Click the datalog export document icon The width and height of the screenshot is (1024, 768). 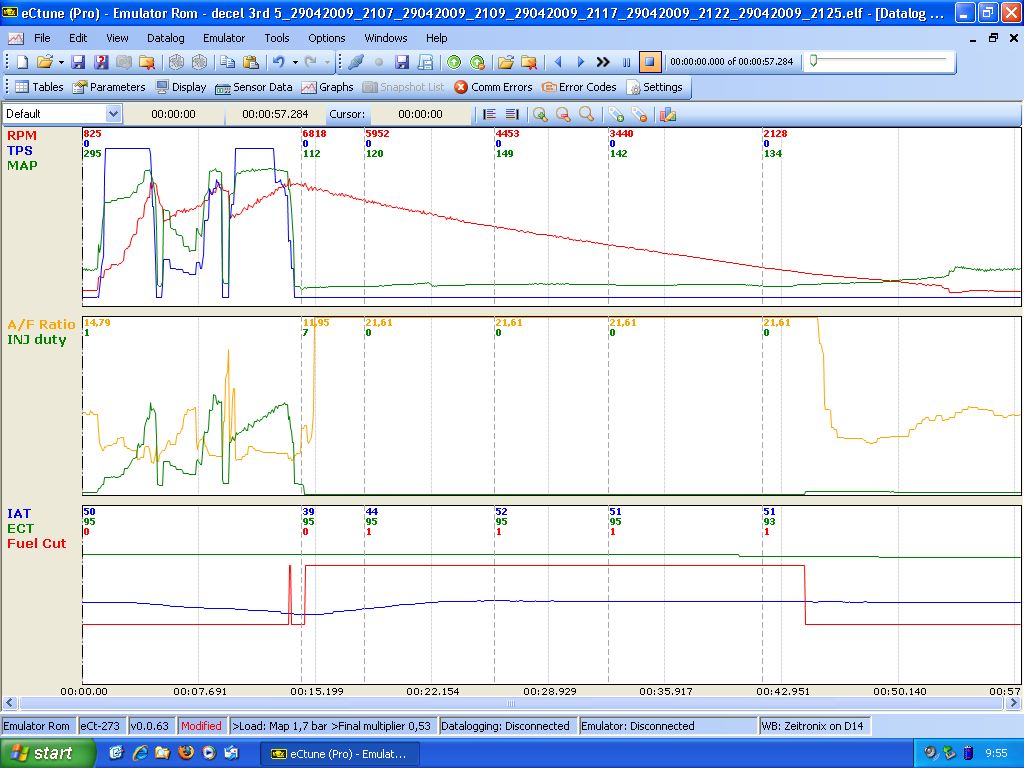point(425,62)
